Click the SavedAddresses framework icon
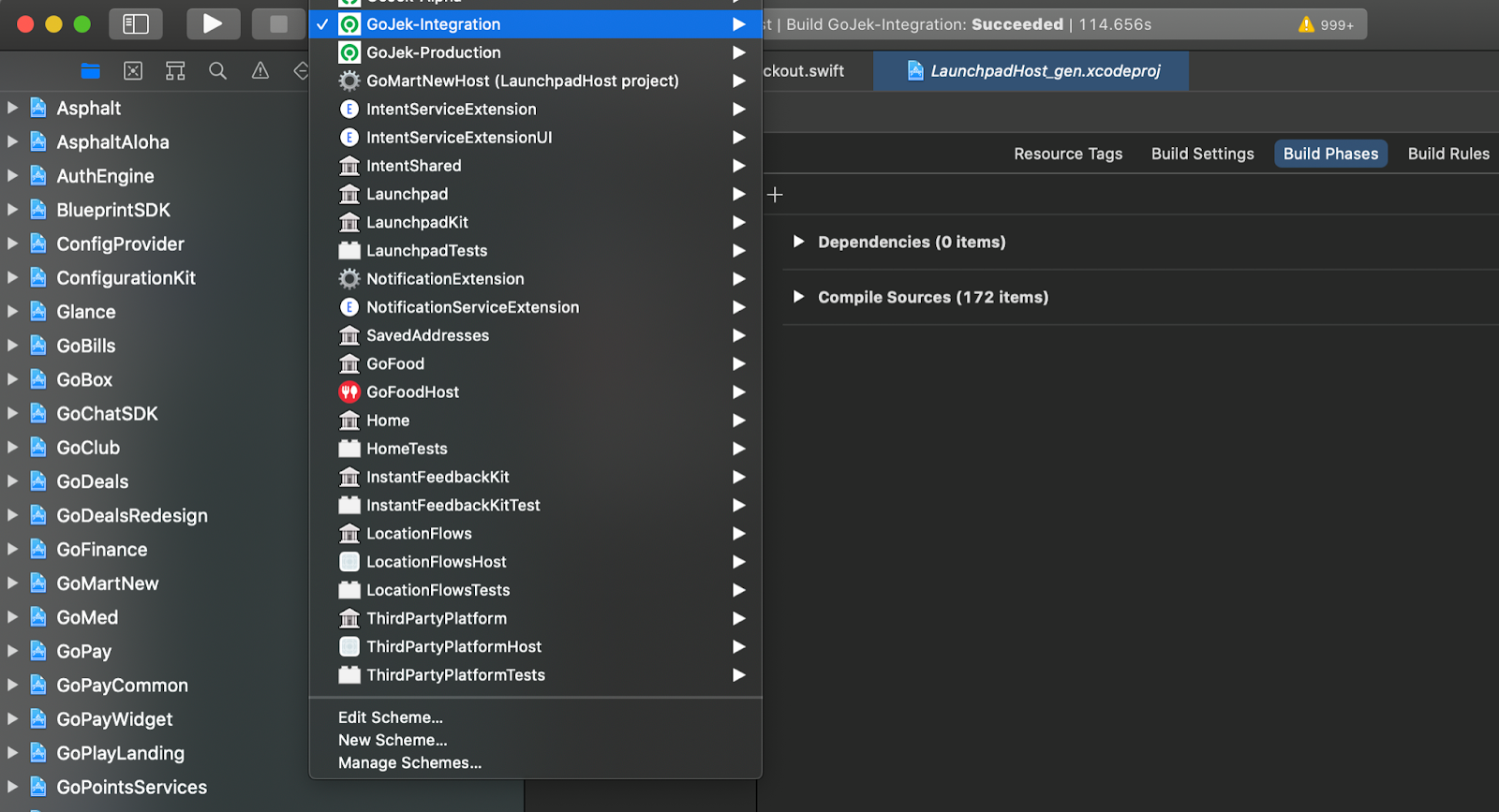The width and height of the screenshot is (1499, 812). 349,335
